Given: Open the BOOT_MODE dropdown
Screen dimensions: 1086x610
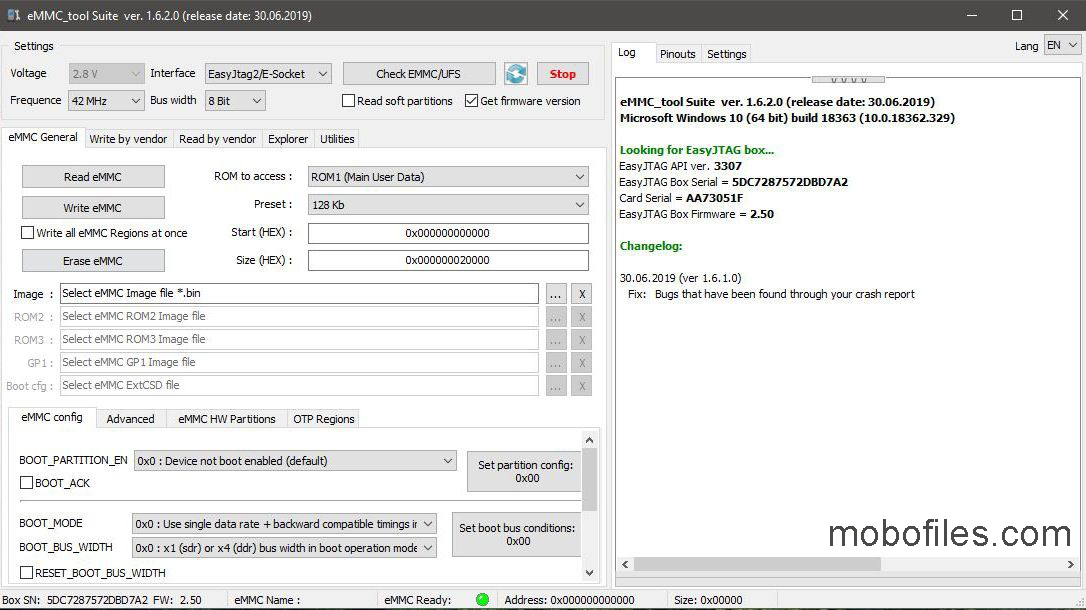Looking at the screenshot, I should pos(284,524).
